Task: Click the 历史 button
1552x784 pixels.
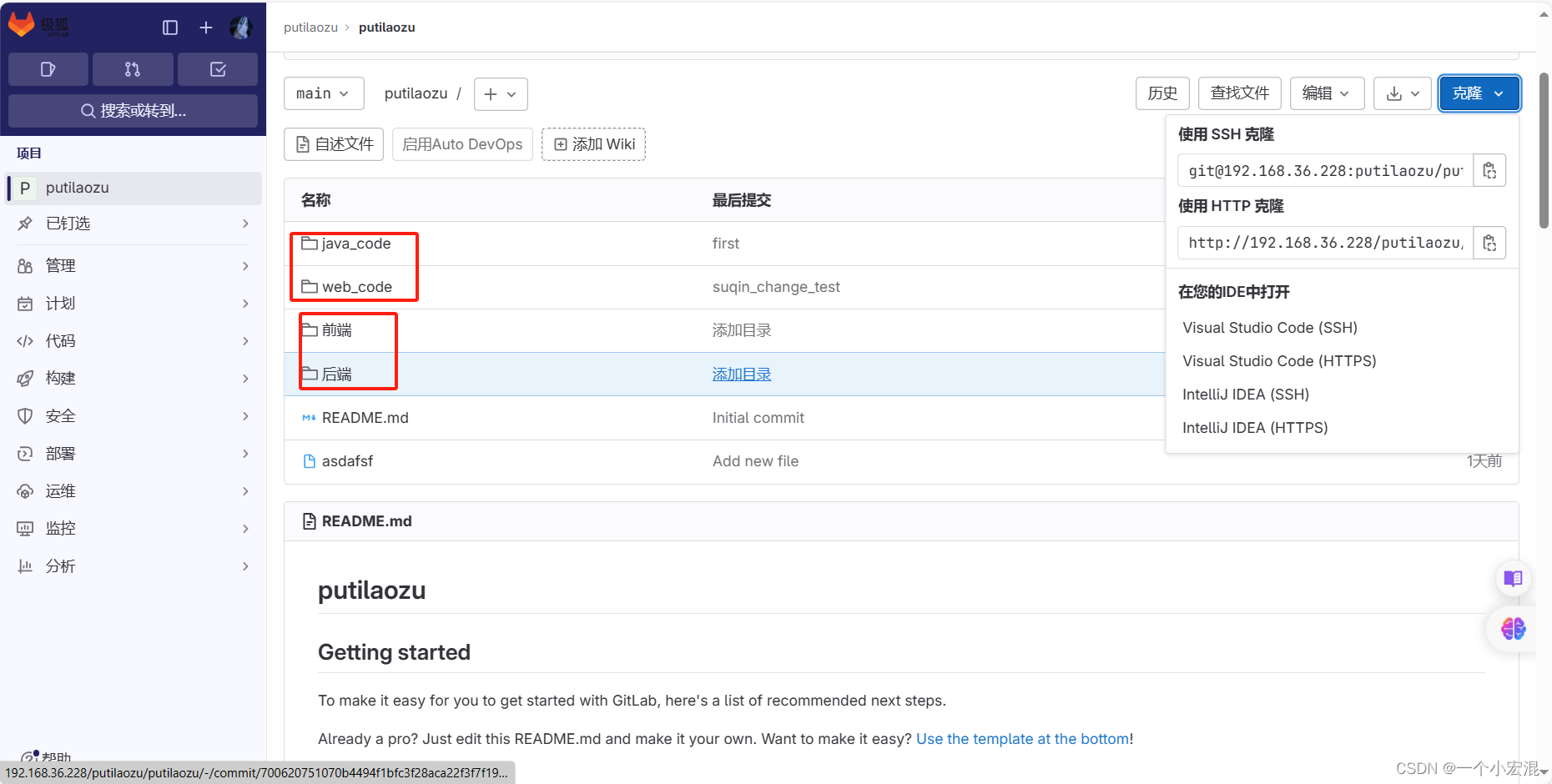Action: pos(1161,93)
